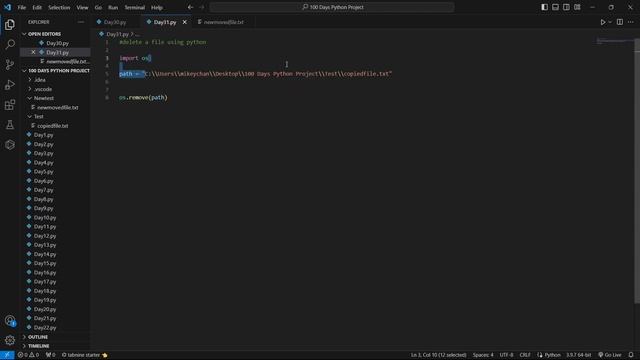Change UTF-8 file encoding
This screenshot has width=640, height=360.
click(x=507, y=355)
